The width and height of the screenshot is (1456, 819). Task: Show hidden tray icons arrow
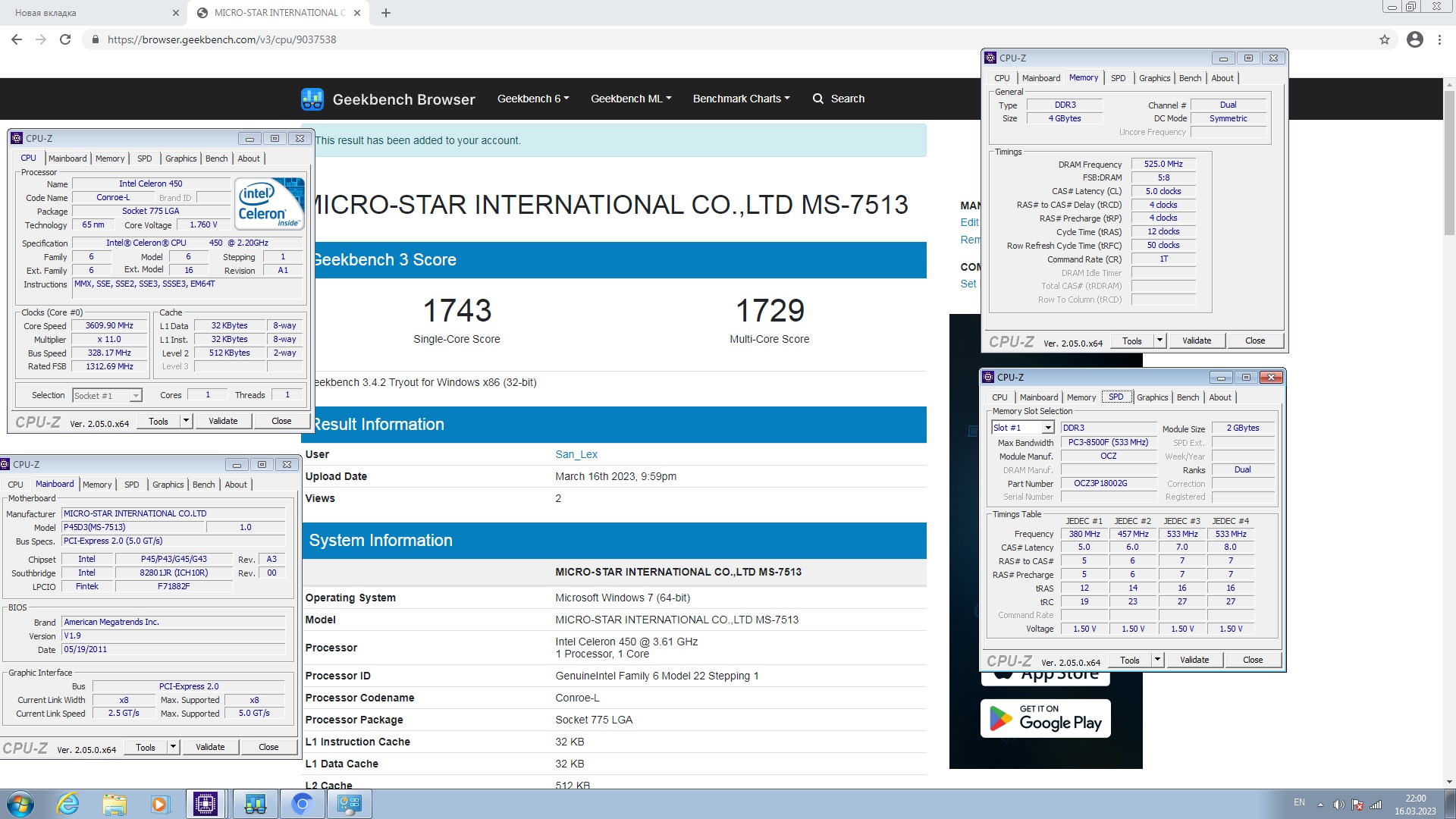[1320, 805]
